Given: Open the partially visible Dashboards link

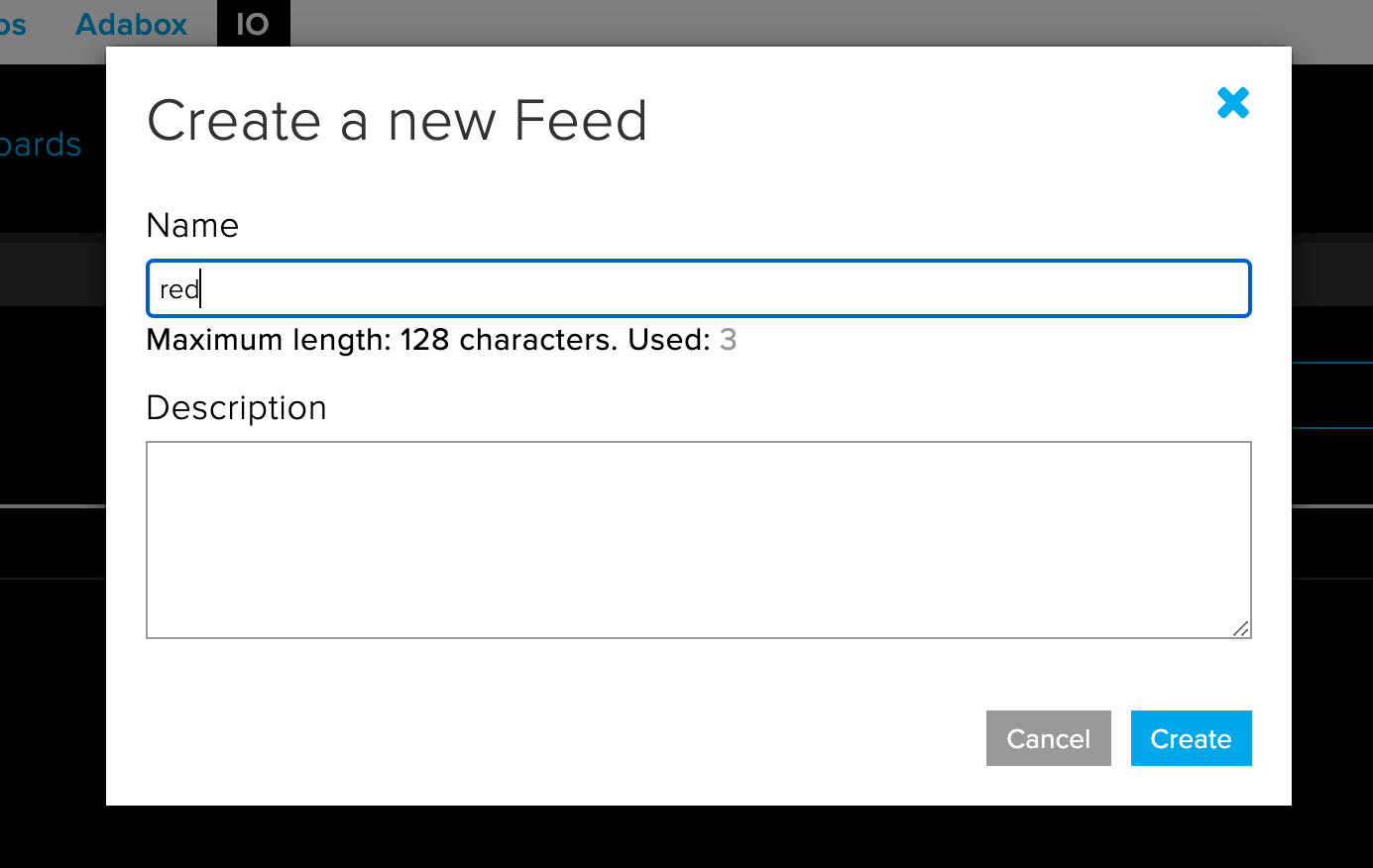Looking at the screenshot, I should click(x=41, y=145).
